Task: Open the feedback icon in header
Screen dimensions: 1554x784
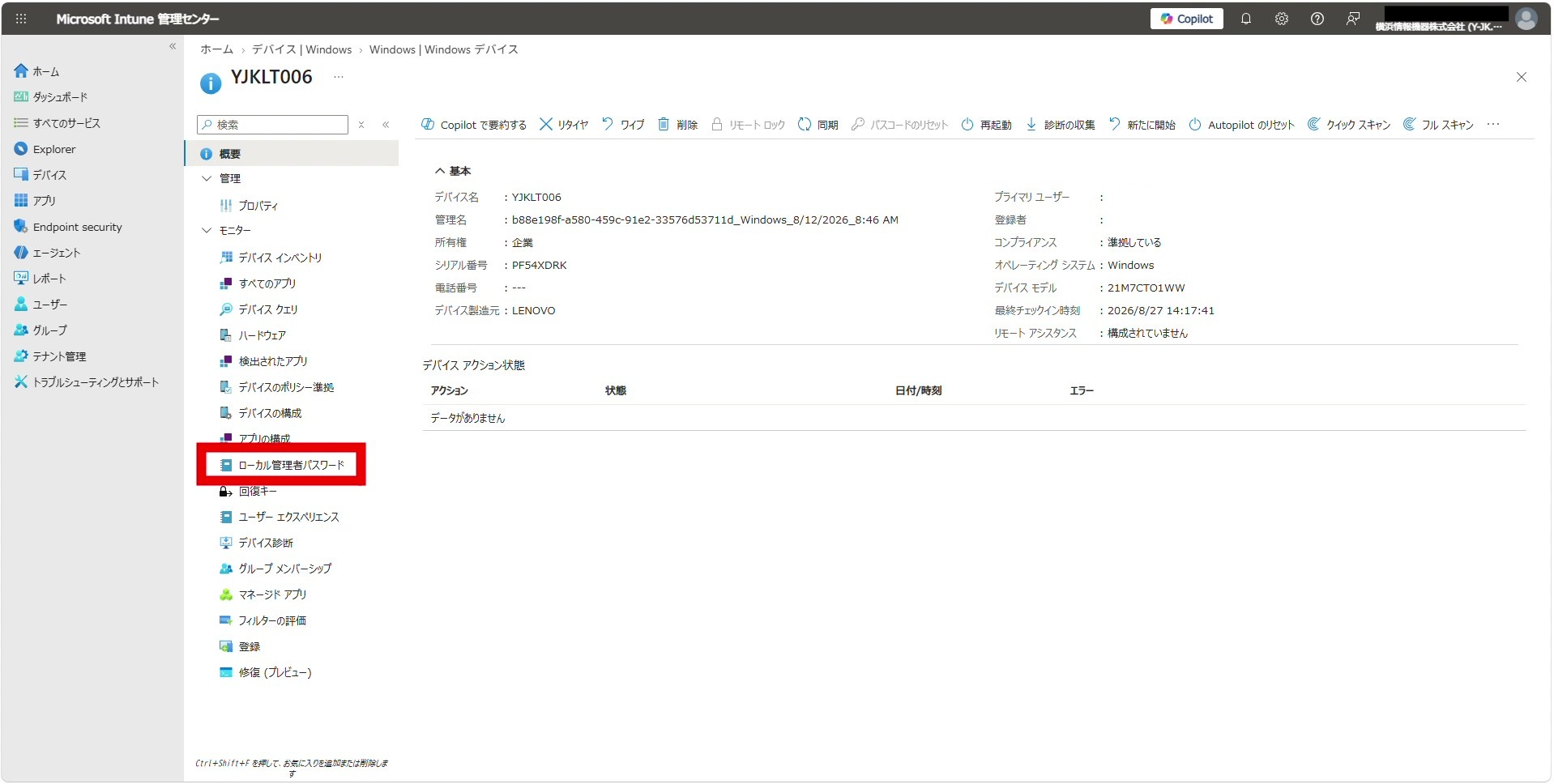Action: point(1353,19)
